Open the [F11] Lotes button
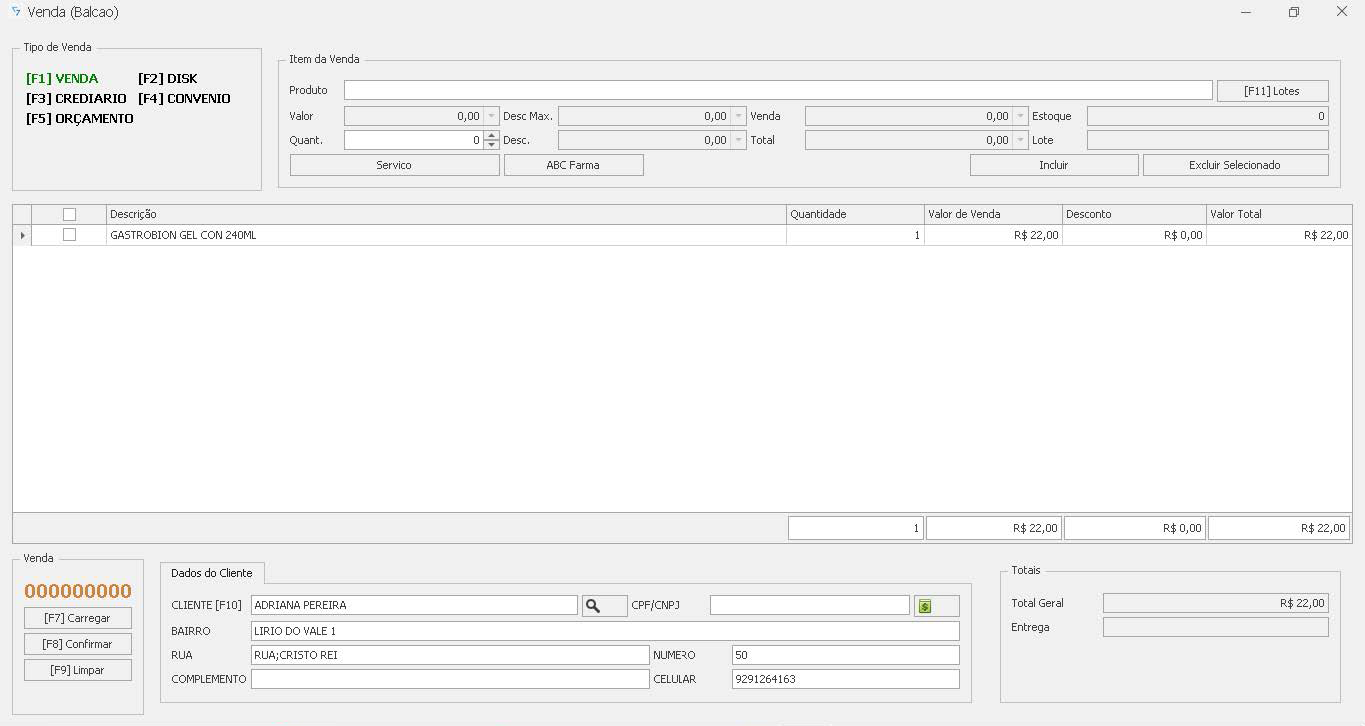 point(1272,91)
